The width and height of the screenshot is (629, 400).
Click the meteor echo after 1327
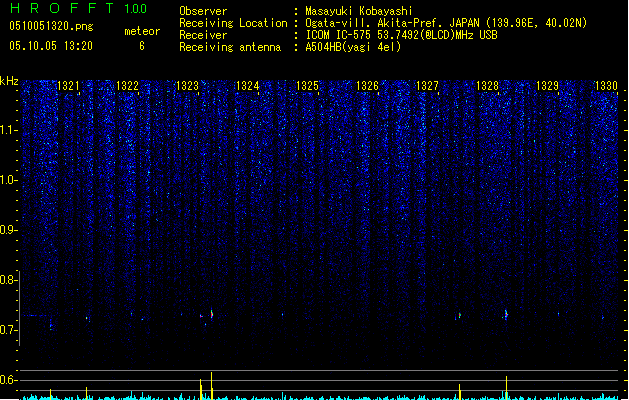[x=460, y=315]
